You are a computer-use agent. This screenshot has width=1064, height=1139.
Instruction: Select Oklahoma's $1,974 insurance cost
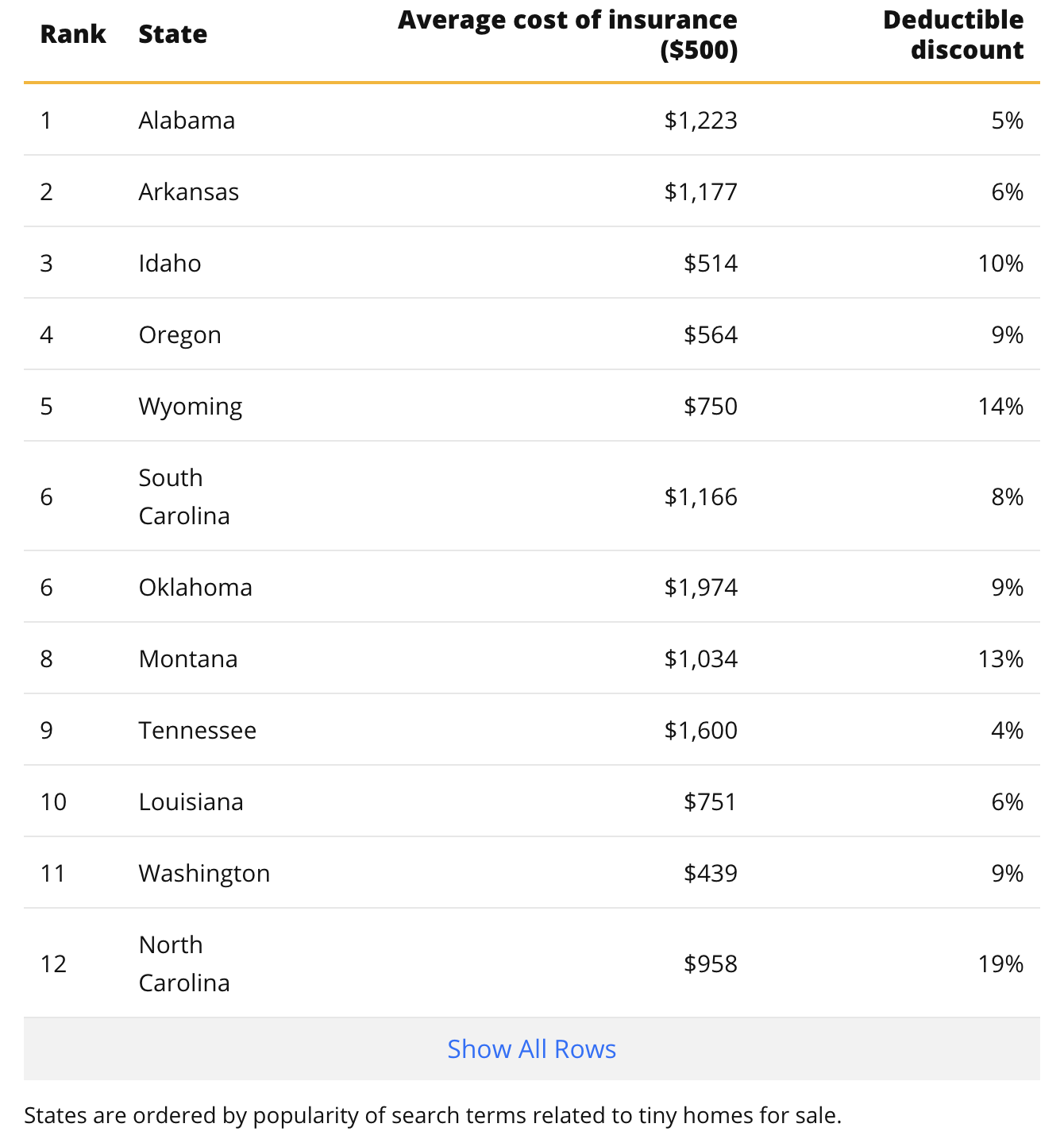pos(701,587)
